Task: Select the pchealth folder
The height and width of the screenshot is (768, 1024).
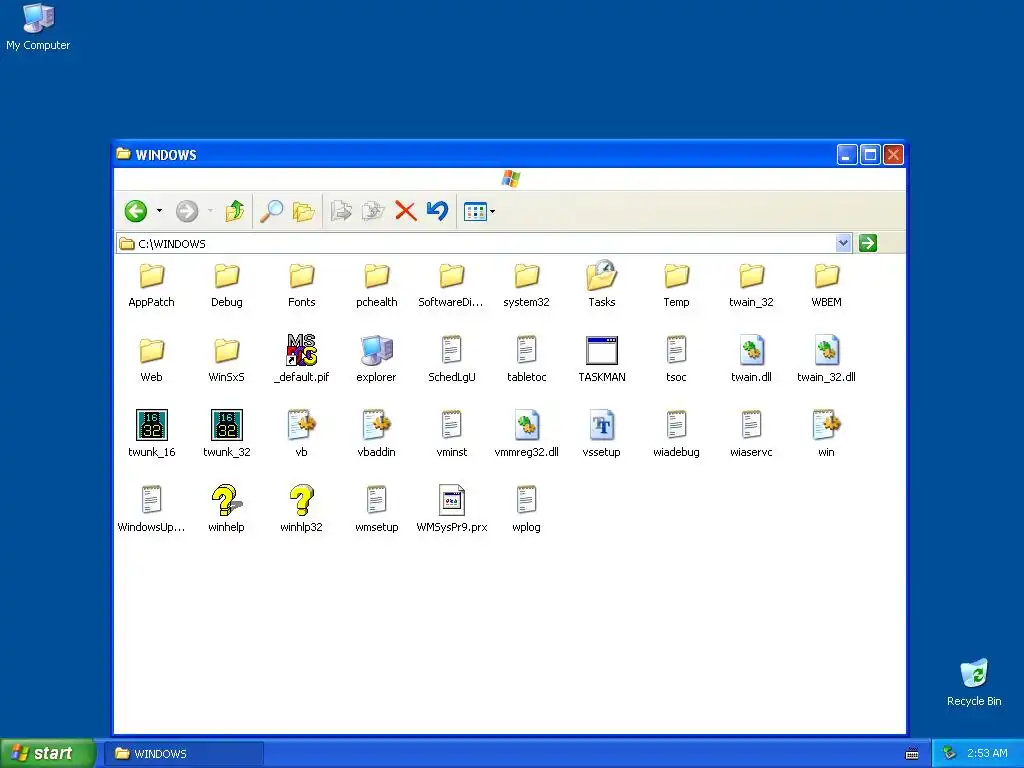Action: [377, 285]
